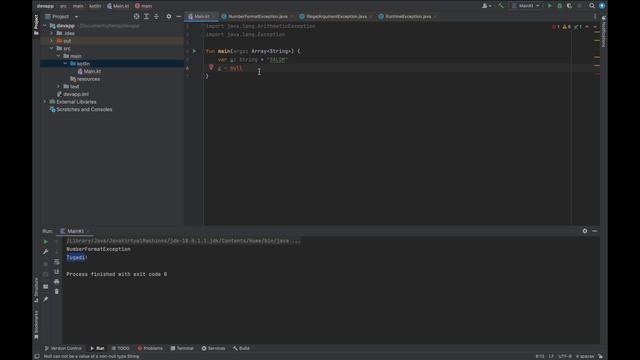Image resolution: width=640 pixels, height=360 pixels.
Task: Open Services tool window
Action: coord(213,348)
